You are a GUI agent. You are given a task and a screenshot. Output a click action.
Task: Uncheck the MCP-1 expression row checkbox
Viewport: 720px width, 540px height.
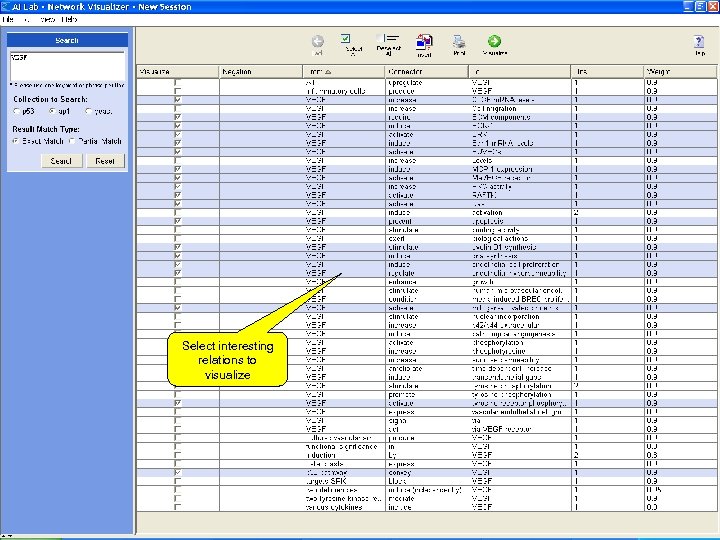point(178,169)
